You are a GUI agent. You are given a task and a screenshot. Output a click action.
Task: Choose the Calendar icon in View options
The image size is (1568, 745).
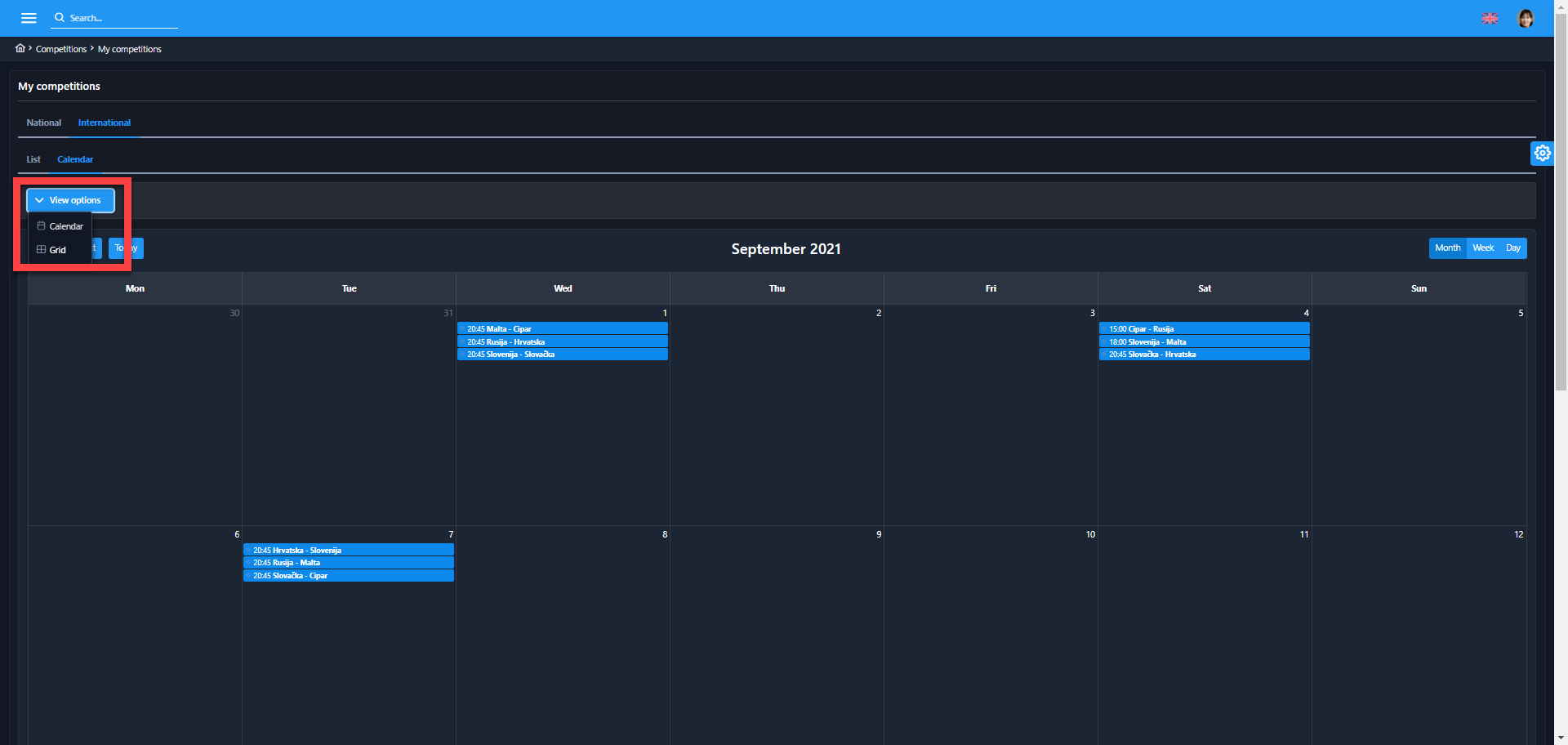tap(42, 226)
